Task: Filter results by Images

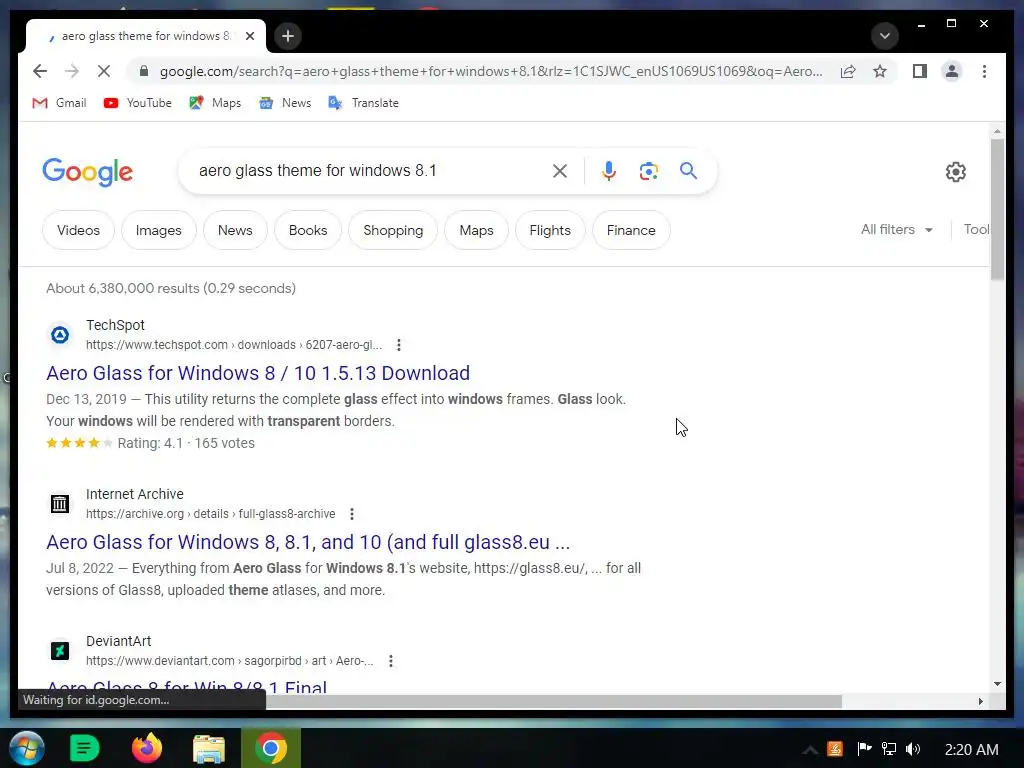Action: point(159,230)
